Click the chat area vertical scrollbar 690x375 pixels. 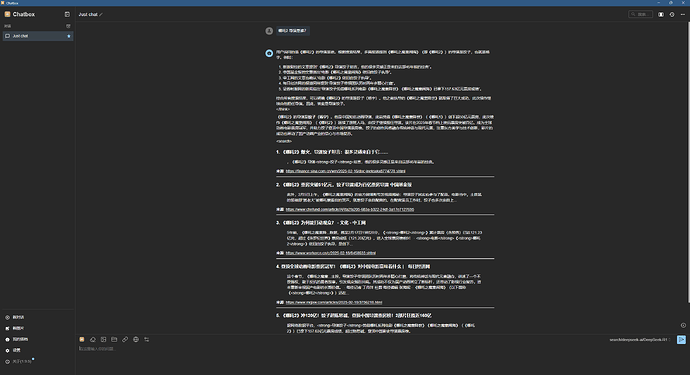point(688,163)
